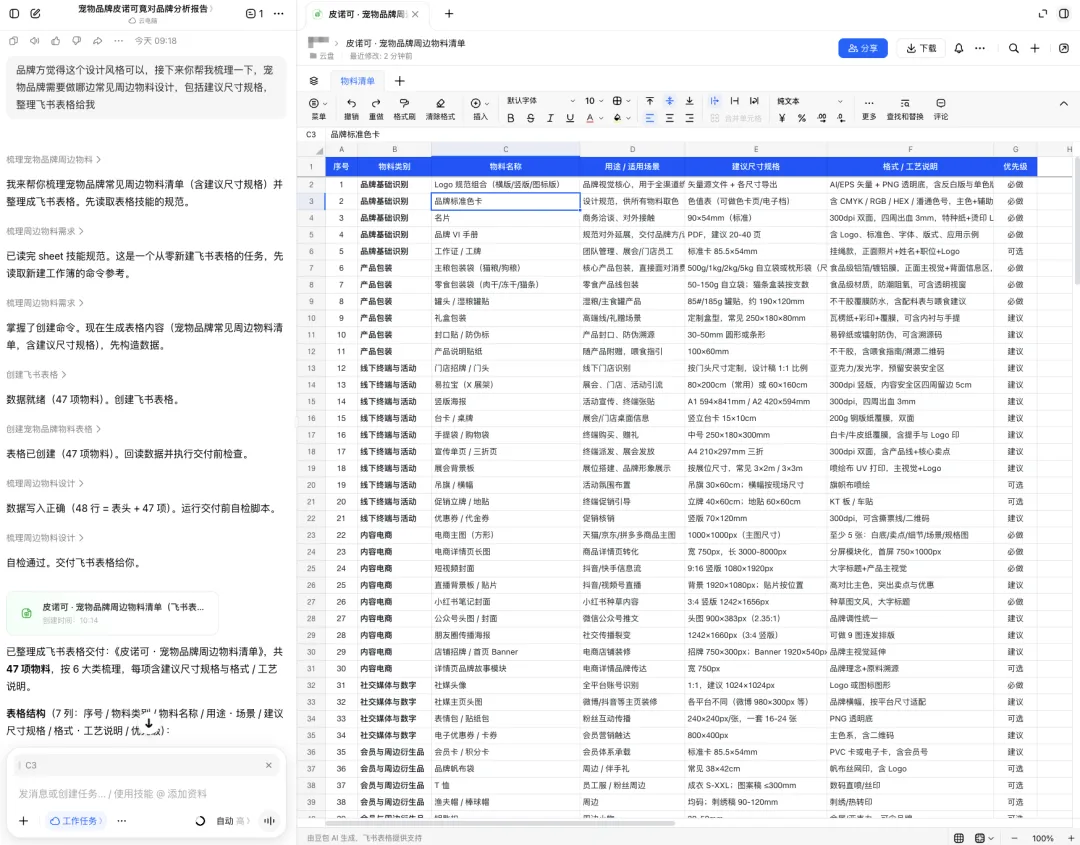1080x845 pixels.
Task: Click 清除格式 to clear formatting
Action: (440, 109)
